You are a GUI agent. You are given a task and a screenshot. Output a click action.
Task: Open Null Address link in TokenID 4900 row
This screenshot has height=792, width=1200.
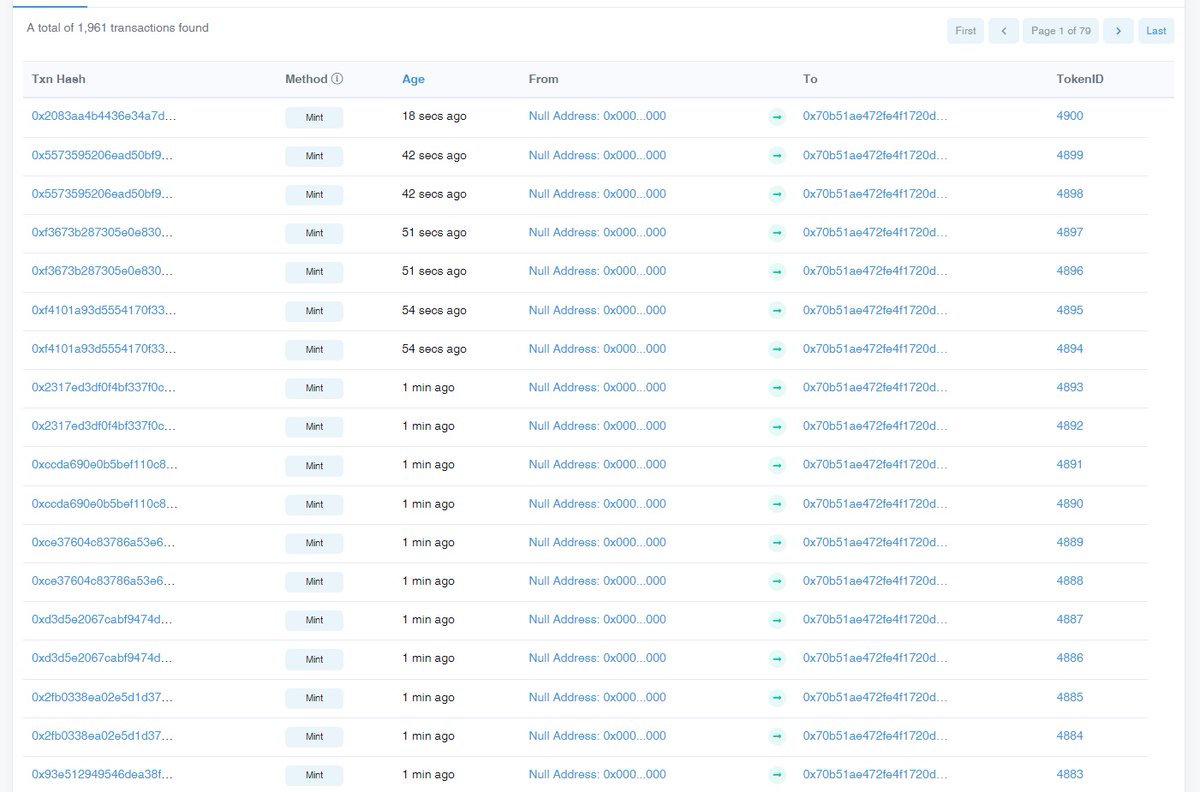click(597, 116)
